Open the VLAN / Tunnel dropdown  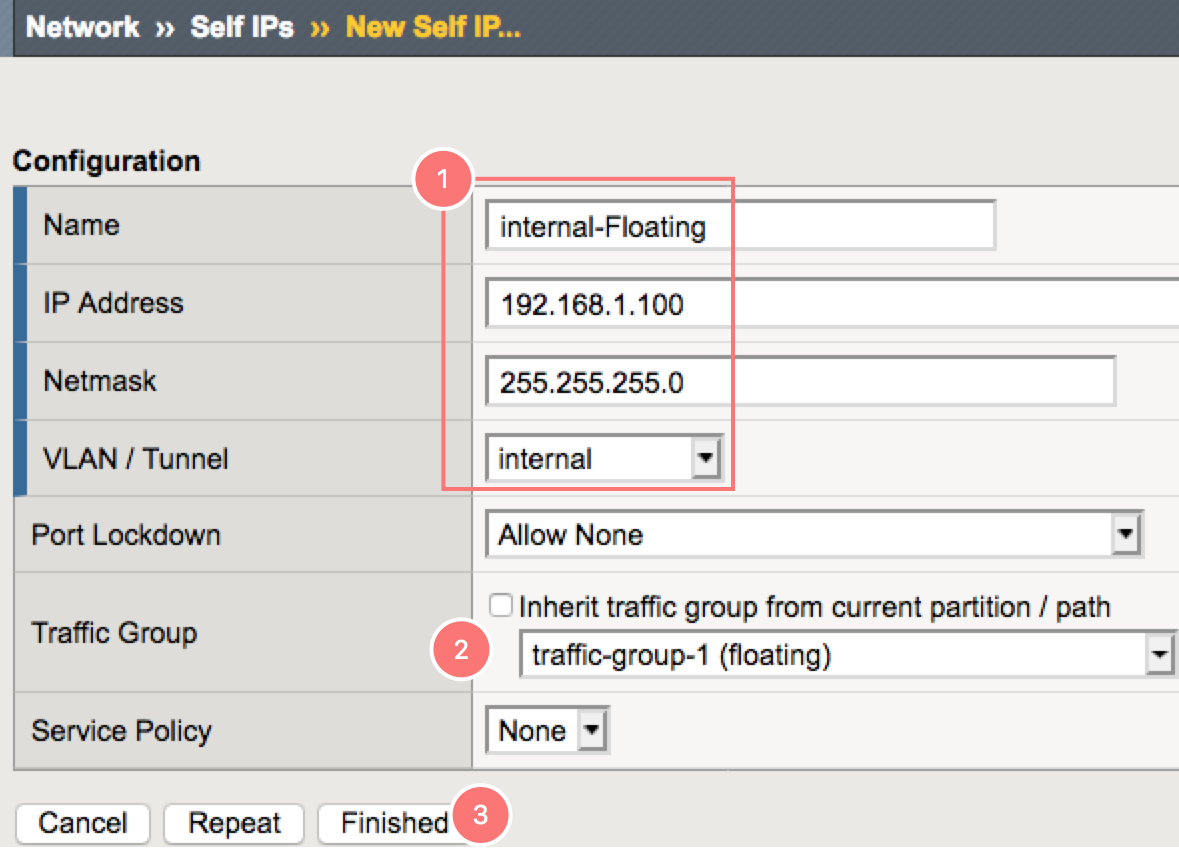(x=603, y=459)
